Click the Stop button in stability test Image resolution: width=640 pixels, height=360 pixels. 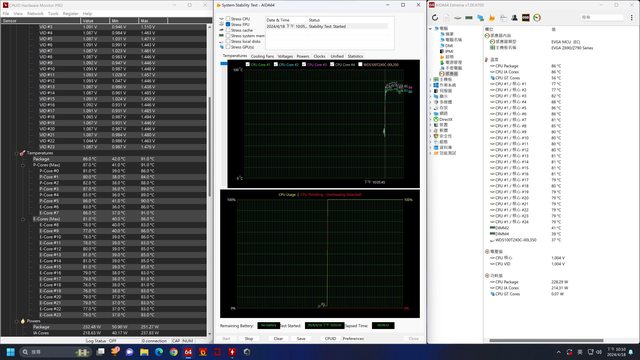click(249, 338)
